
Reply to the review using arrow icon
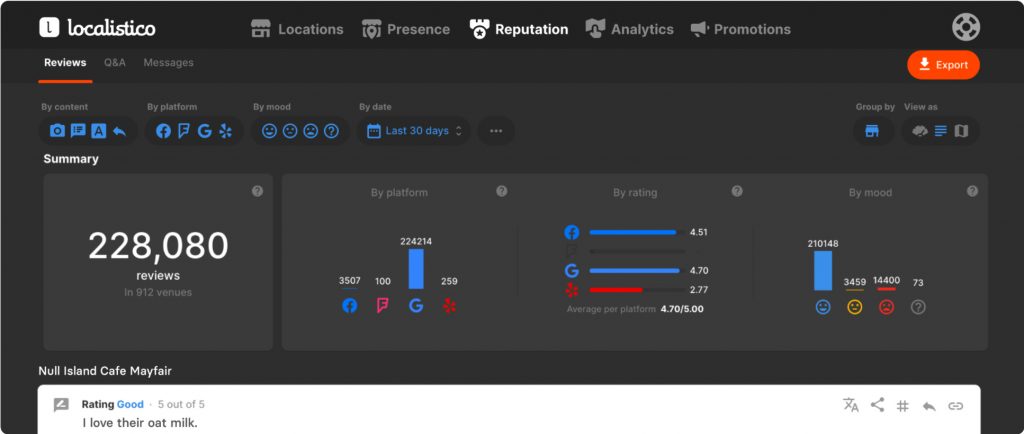tap(929, 406)
